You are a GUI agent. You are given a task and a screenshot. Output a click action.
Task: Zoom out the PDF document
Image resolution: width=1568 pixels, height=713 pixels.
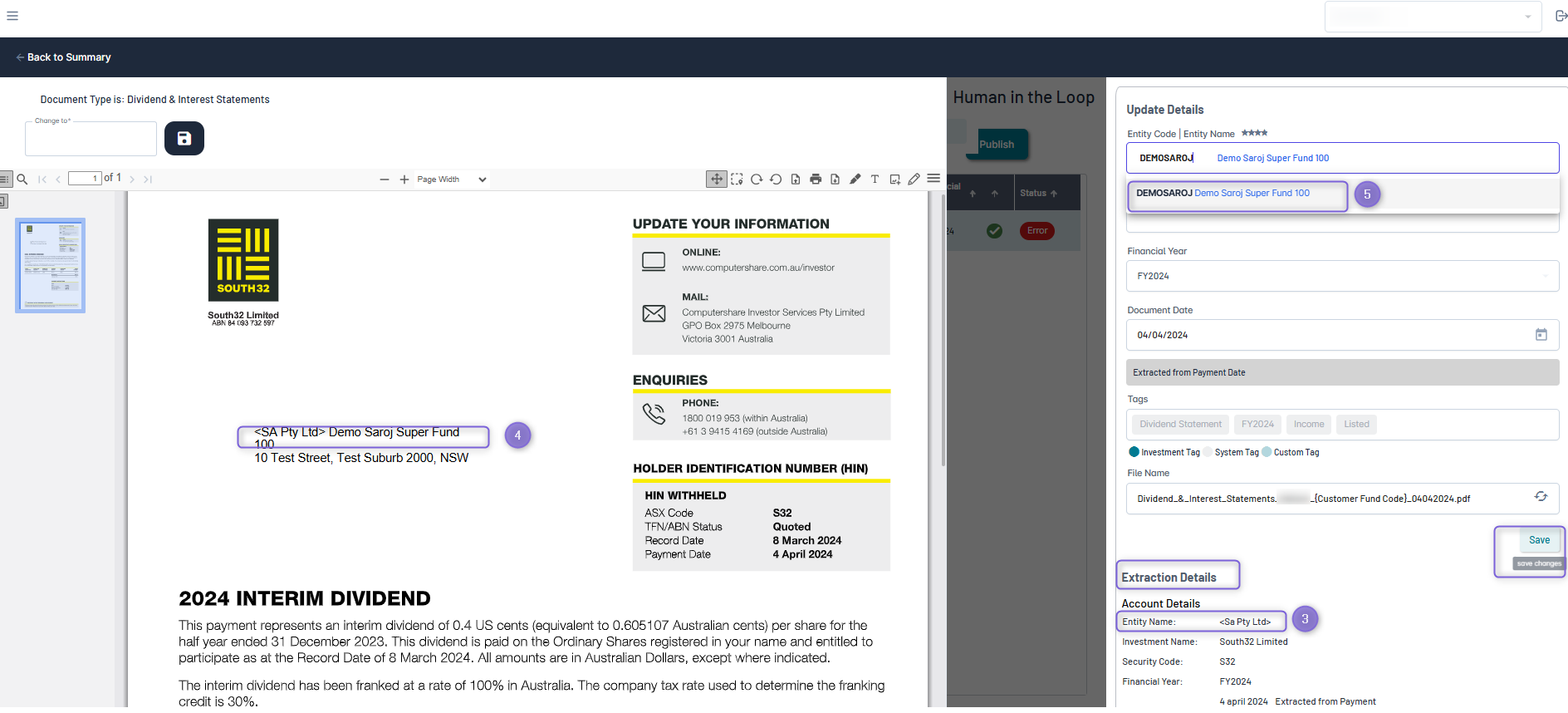385,179
